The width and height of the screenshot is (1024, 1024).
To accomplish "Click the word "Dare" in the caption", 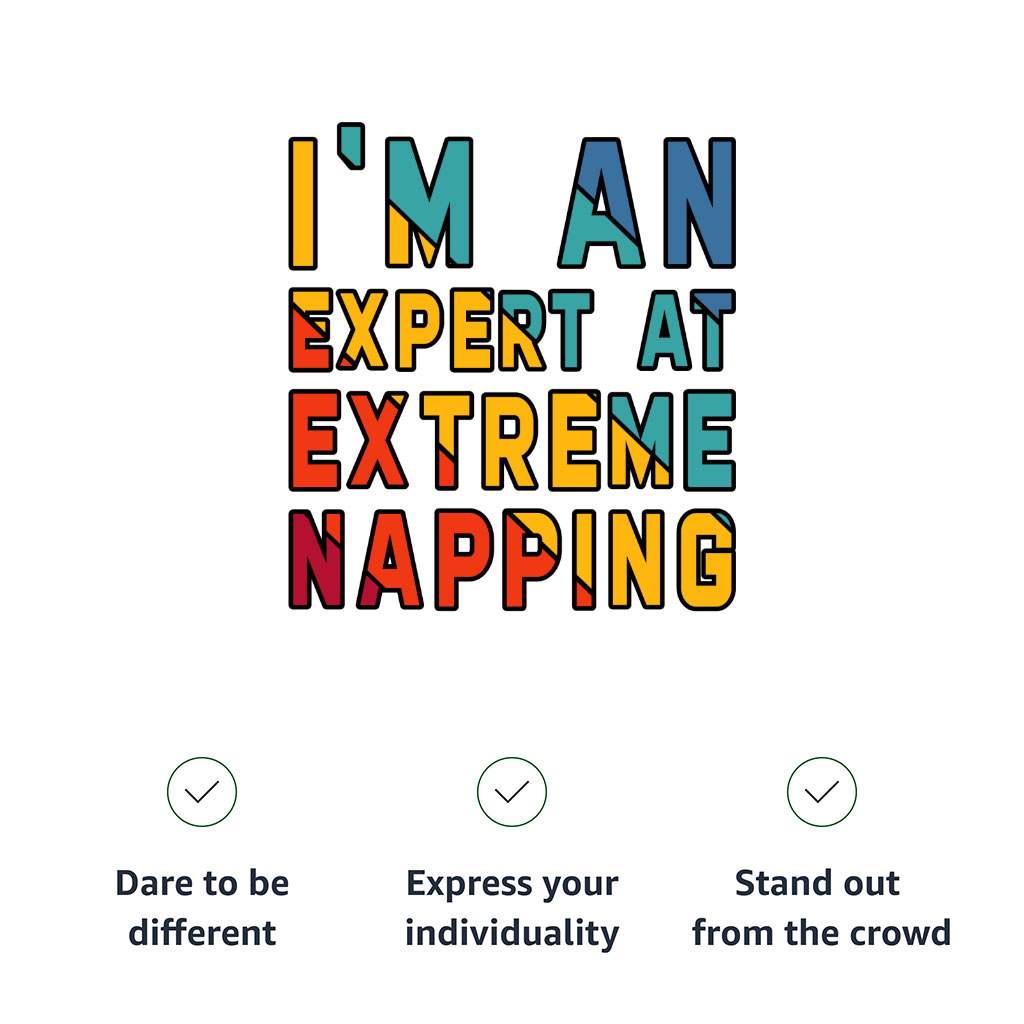I will pyautogui.click(x=151, y=884).
